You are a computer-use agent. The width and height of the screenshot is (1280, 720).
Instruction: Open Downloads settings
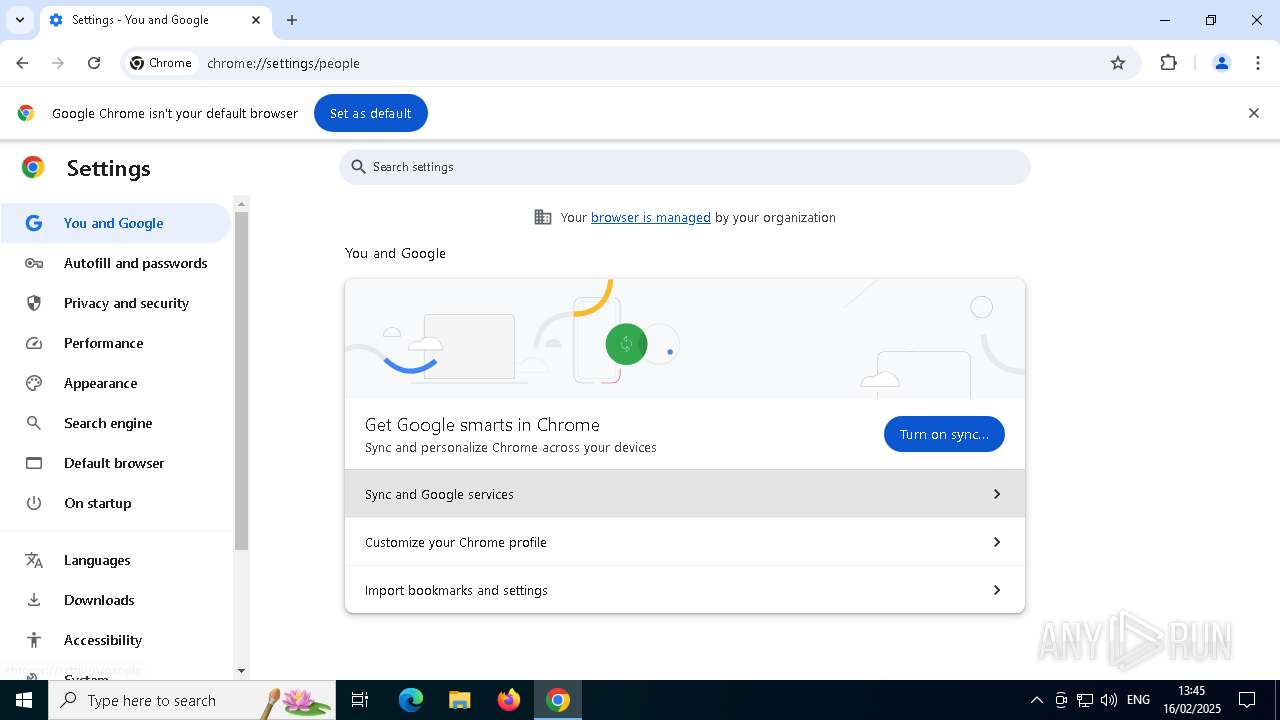pos(115,600)
